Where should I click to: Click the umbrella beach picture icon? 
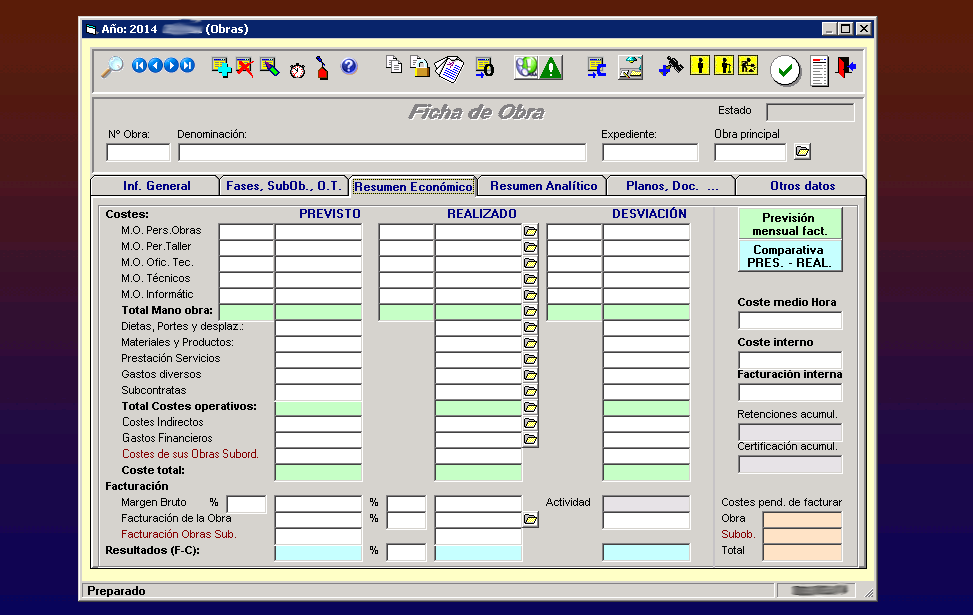point(630,68)
